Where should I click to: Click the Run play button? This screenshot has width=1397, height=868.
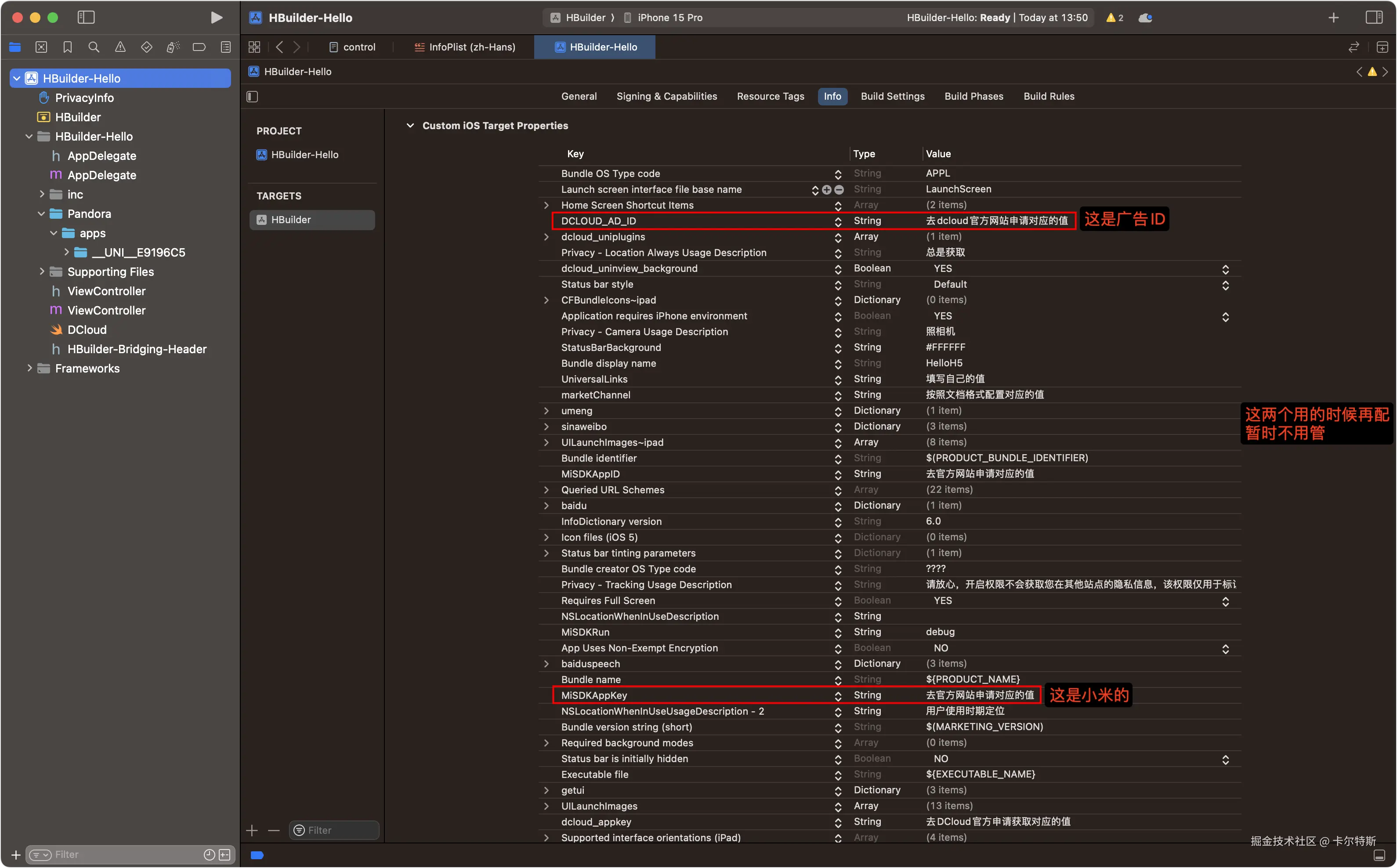tap(216, 18)
